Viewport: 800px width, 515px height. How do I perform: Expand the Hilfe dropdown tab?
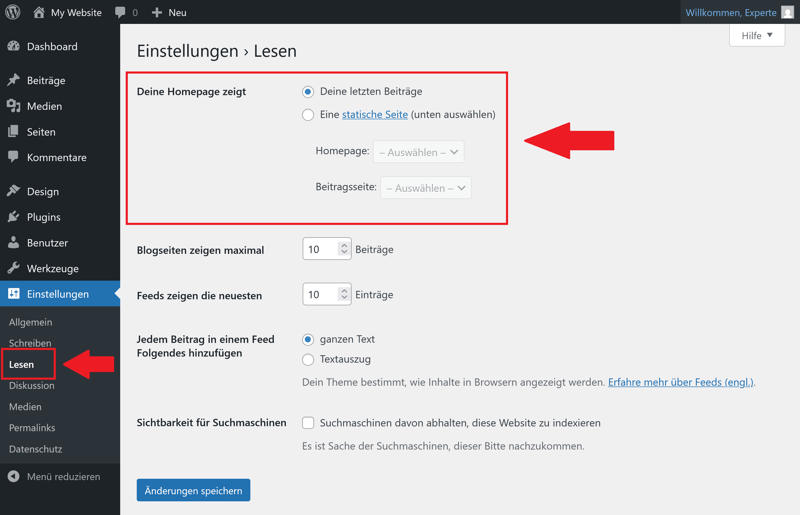[x=757, y=35]
